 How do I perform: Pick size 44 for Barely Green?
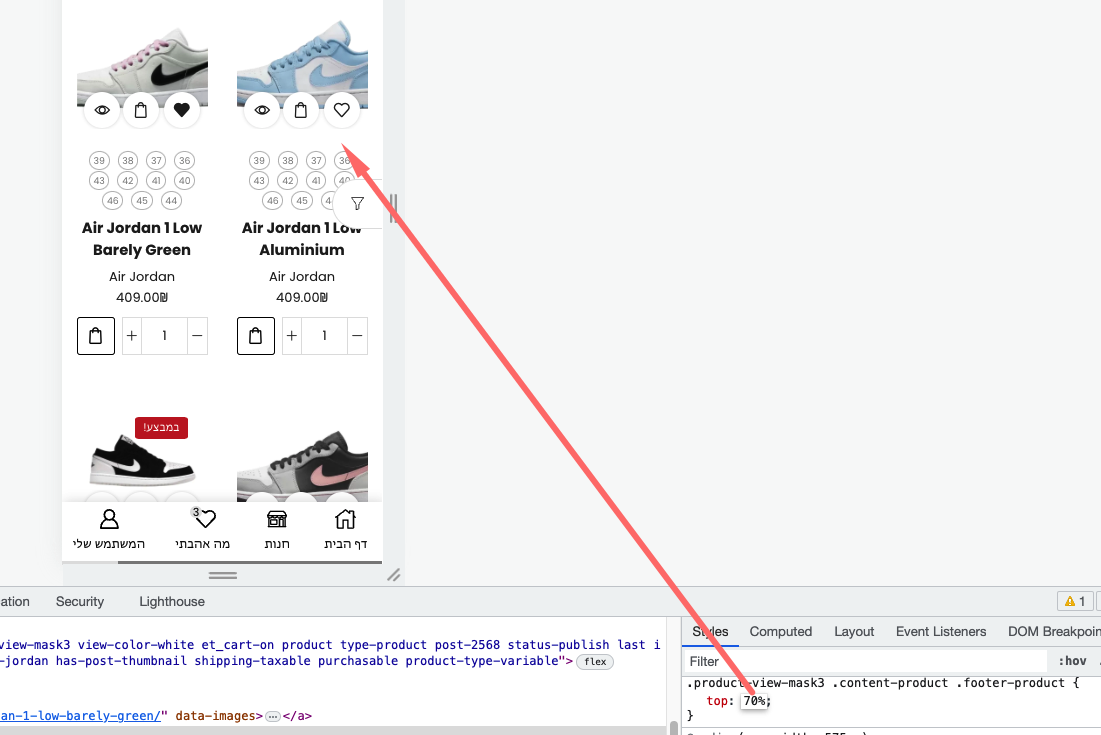click(x=171, y=201)
